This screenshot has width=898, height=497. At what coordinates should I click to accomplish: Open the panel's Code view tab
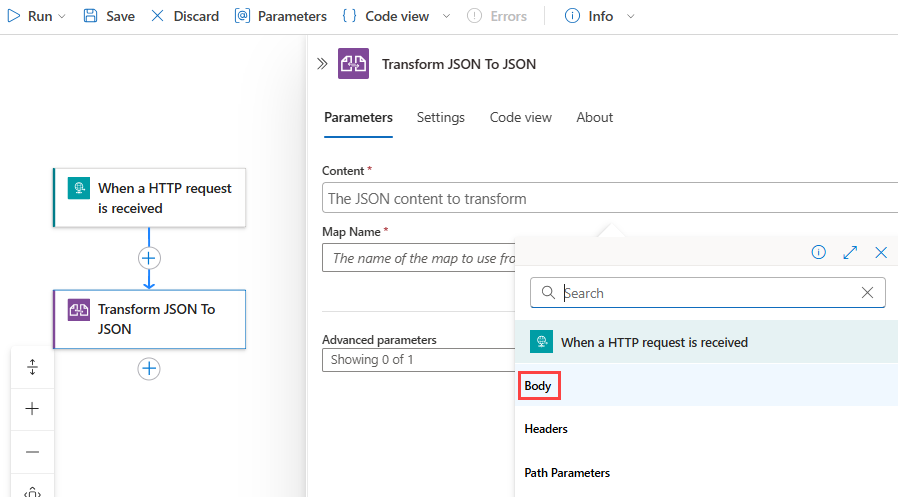(520, 117)
